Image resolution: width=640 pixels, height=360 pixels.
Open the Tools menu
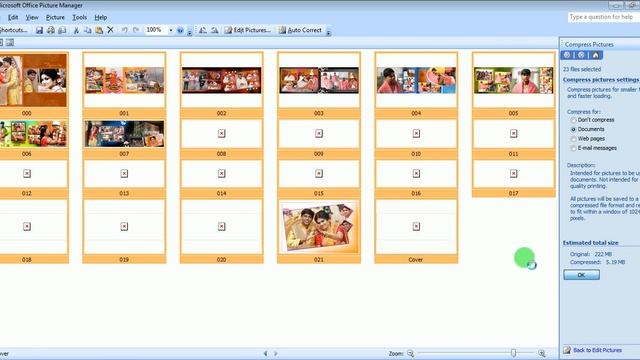(79, 17)
